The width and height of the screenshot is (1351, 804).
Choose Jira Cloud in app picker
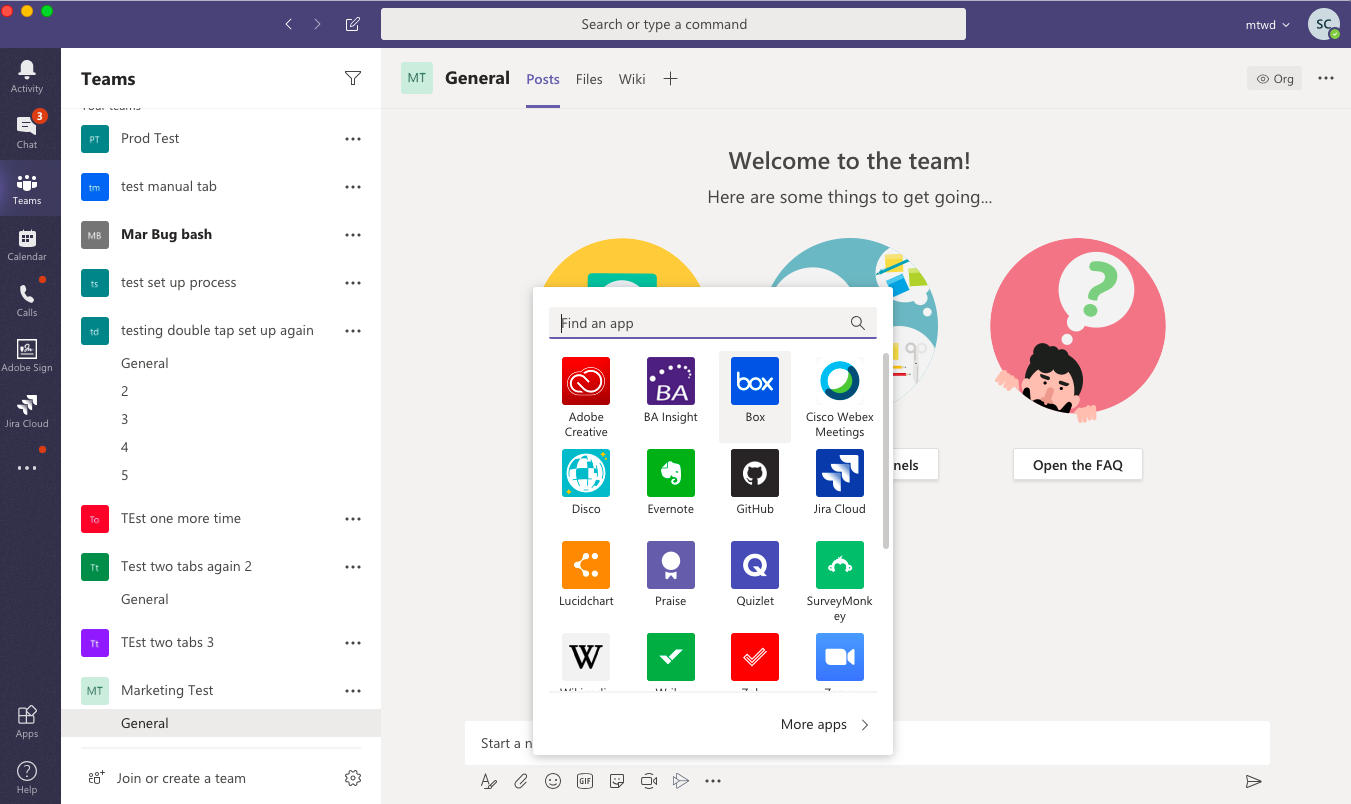click(840, 482)
